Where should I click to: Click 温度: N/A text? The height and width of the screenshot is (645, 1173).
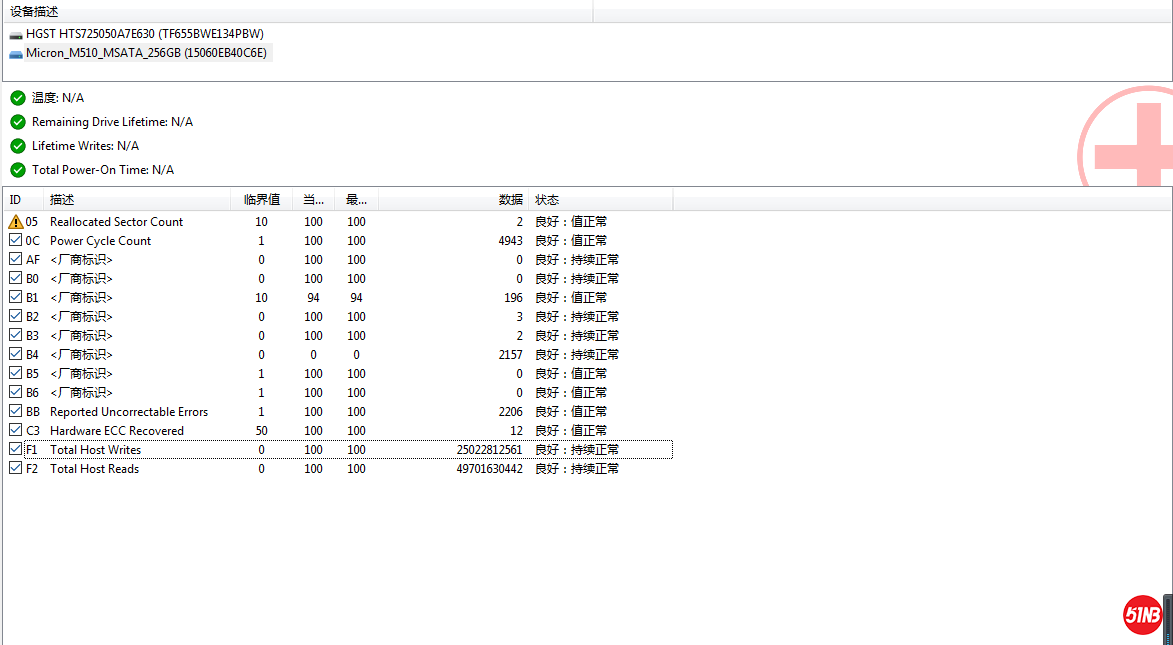(58, 98)
